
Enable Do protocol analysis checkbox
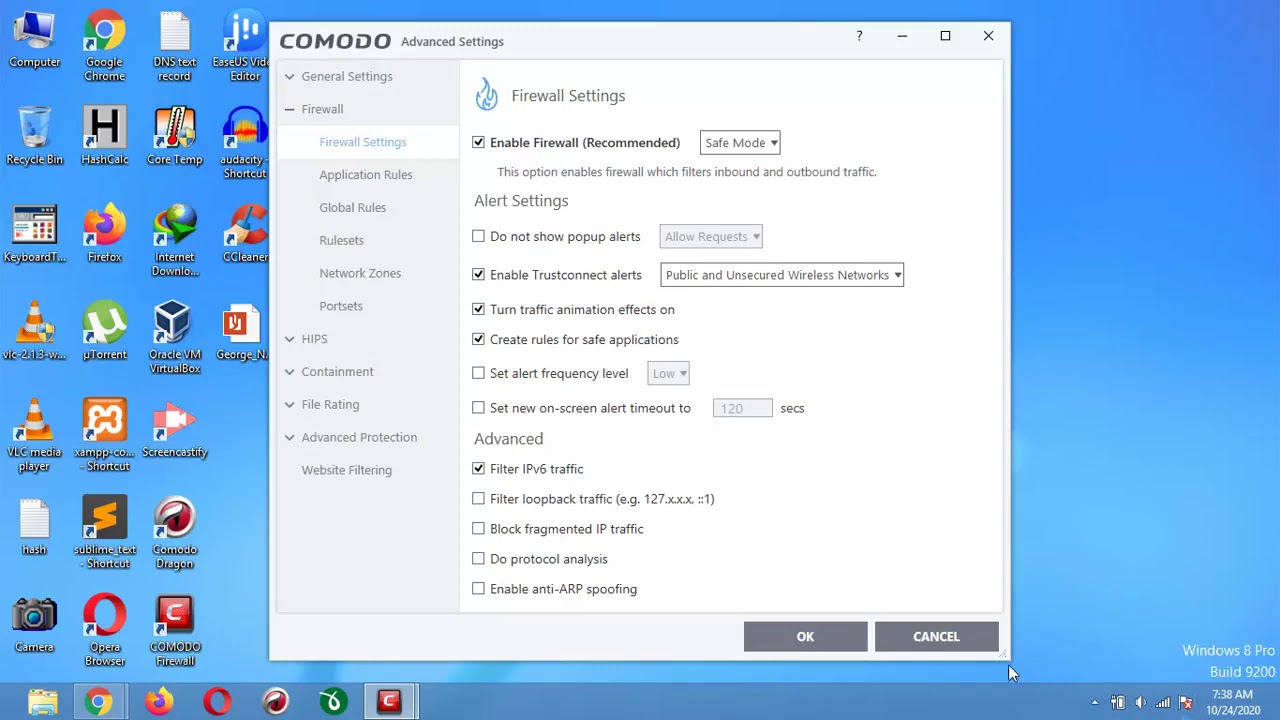tap(478, 559)
